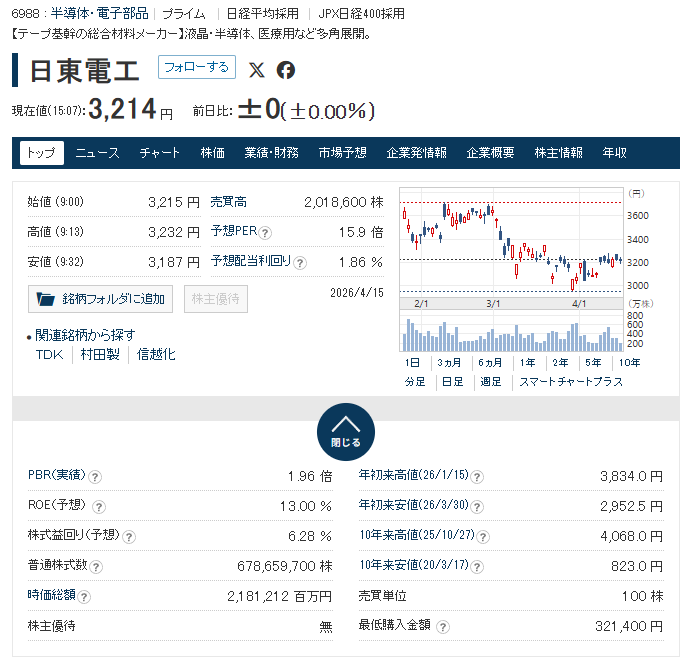Click the 時価総額 label link
Screen dimensions: 684x663
(x=51, y=595)
